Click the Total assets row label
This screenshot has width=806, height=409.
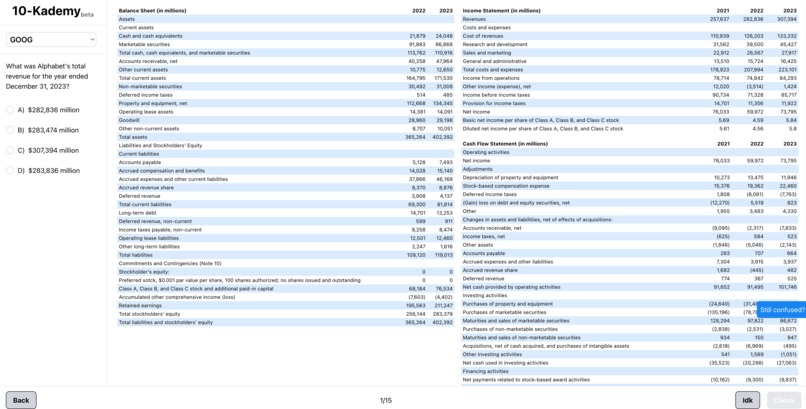pos(133,137)
